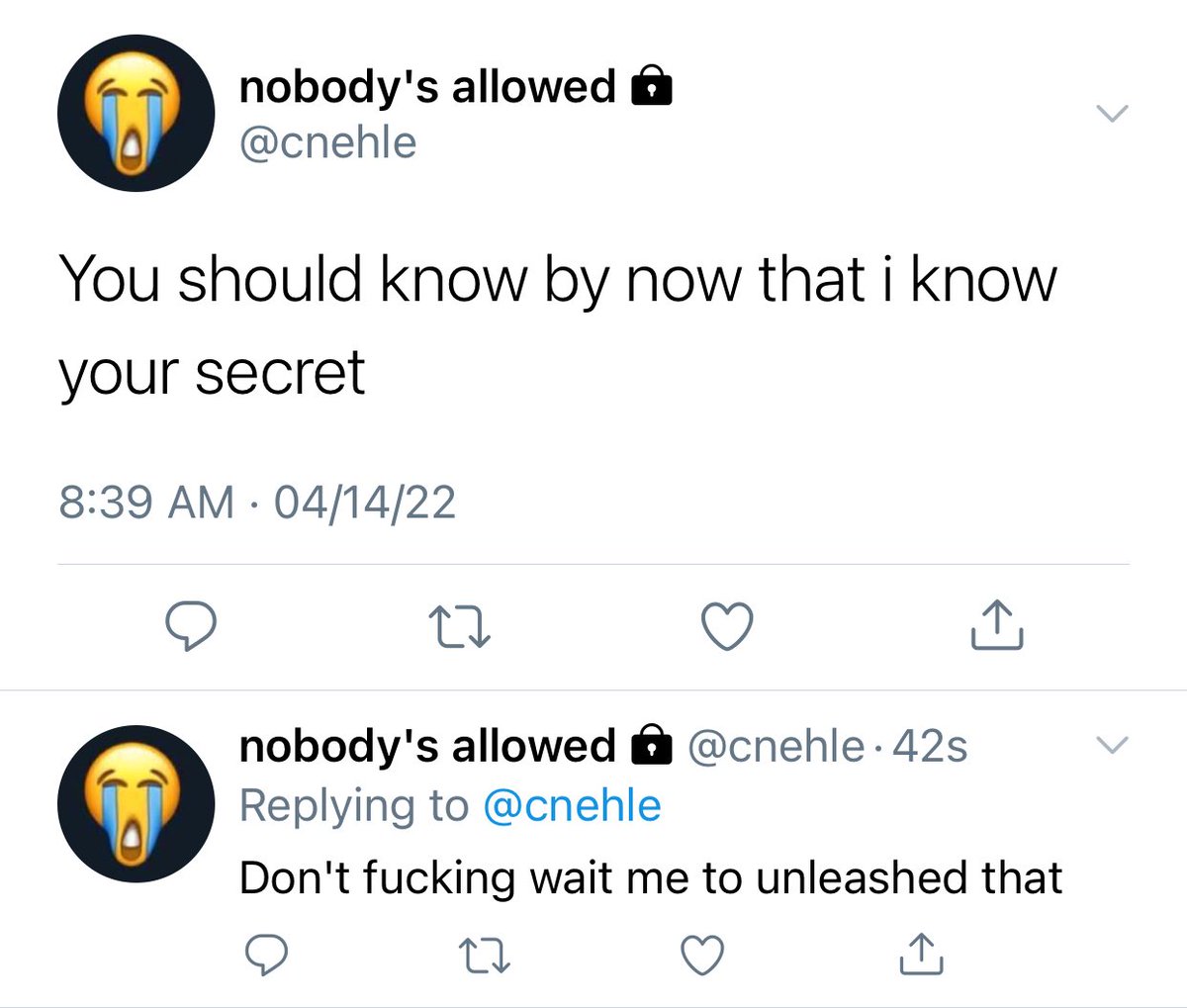1187x1008 pixels.
Task: Share the reply tweet
Action: [921, 954]
